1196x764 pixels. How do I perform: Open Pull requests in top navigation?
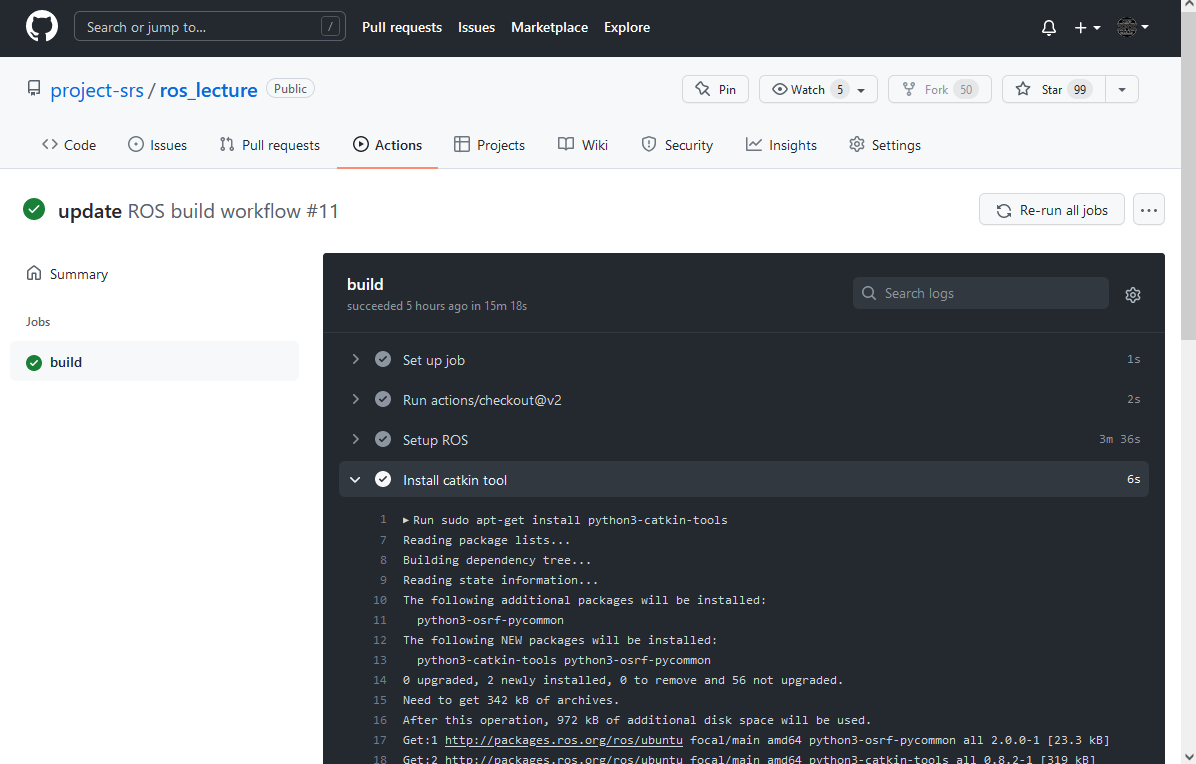tap(402, 27)
